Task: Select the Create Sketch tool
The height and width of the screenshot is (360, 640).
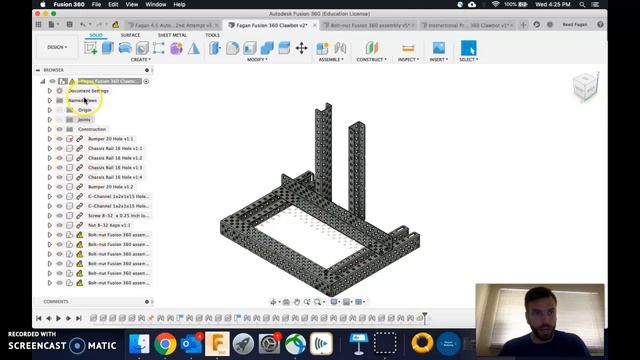Action: point(90,48)
